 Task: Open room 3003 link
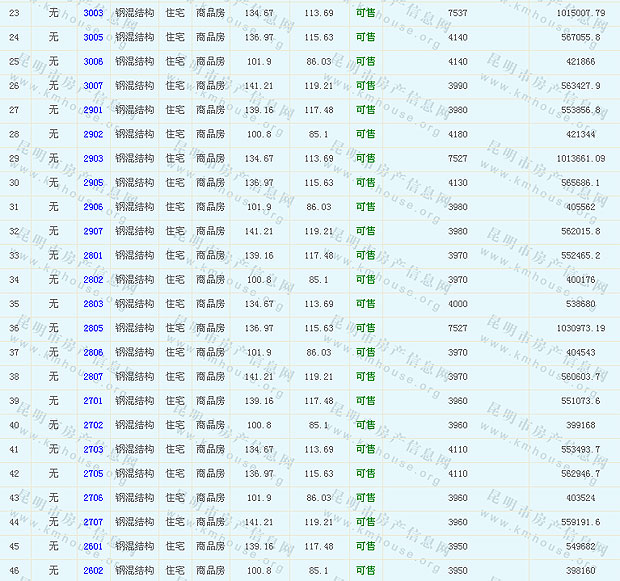coord(93,13)
